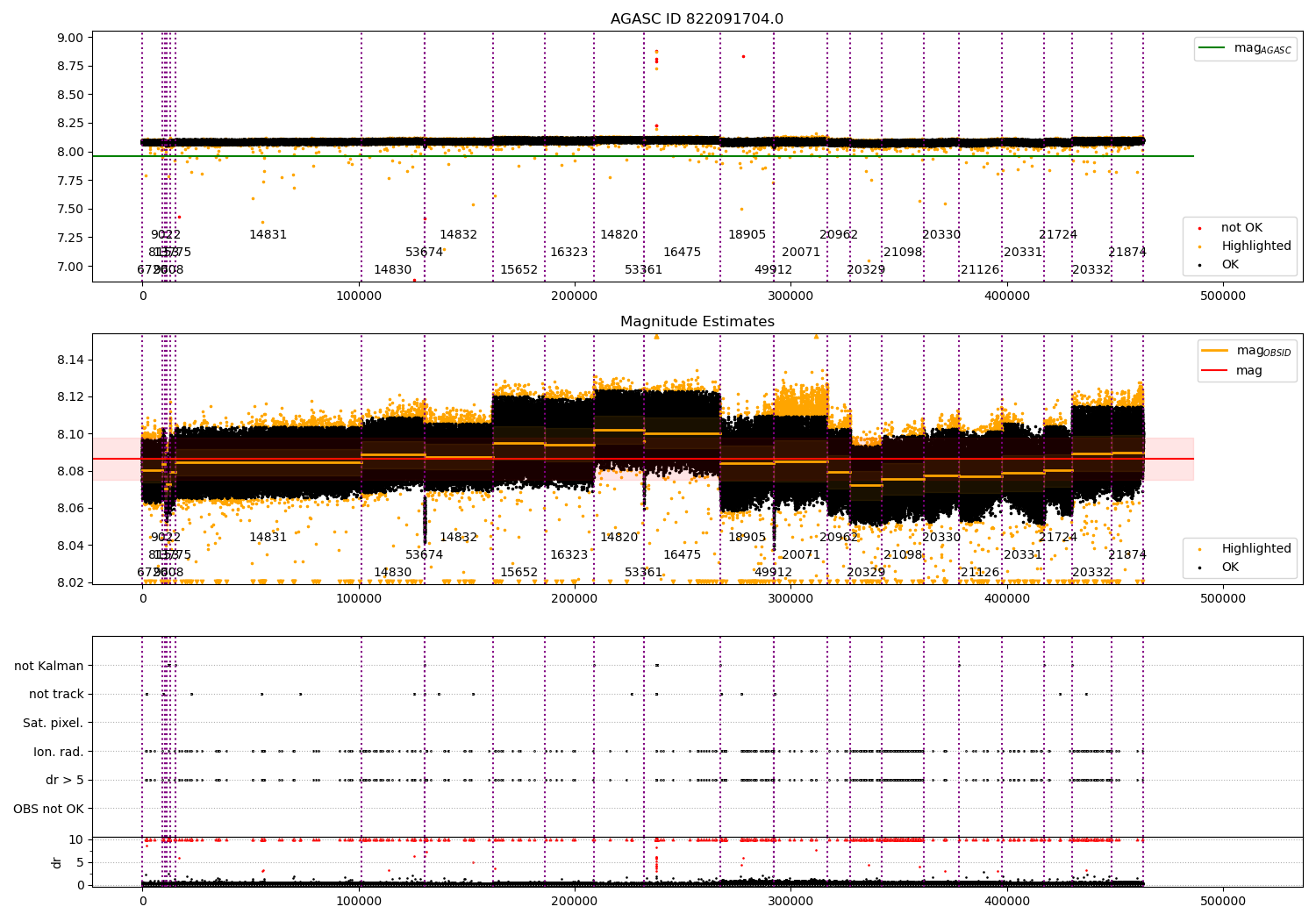
Task: Click the 'dr > 5' row label
Action: click(65, 780)
